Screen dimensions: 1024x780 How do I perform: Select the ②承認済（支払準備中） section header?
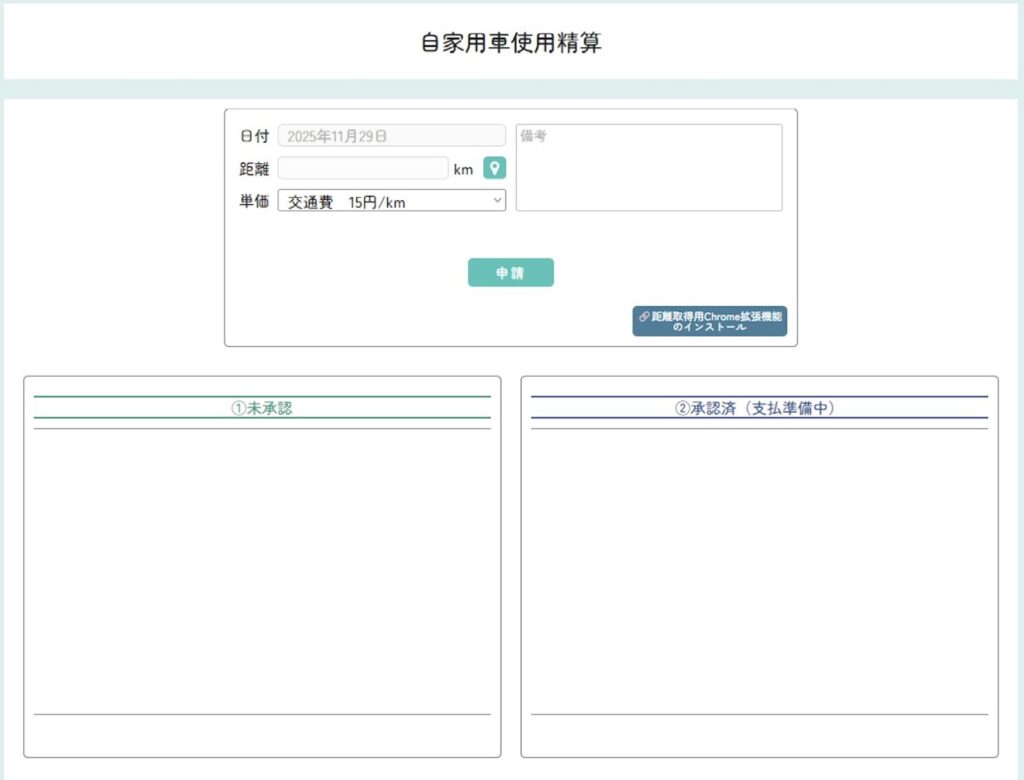click(759, 408)
